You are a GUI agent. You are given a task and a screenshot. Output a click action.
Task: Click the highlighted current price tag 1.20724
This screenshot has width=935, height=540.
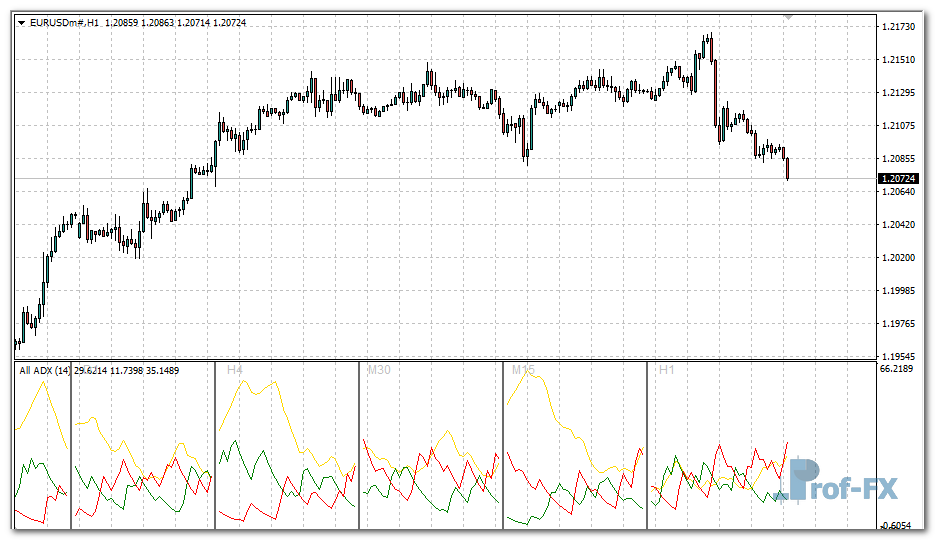(899, 179)
